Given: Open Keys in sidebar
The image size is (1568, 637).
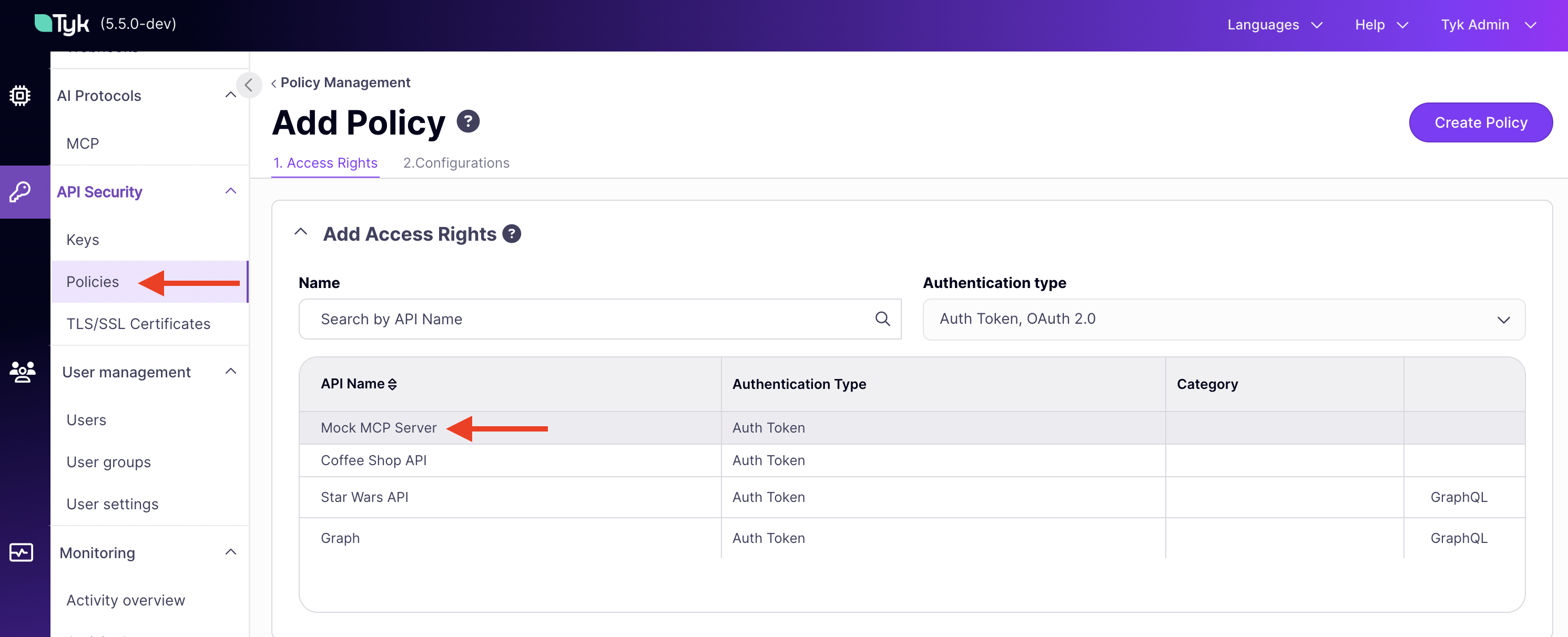Looking at the screenshot, I should 83,240.
